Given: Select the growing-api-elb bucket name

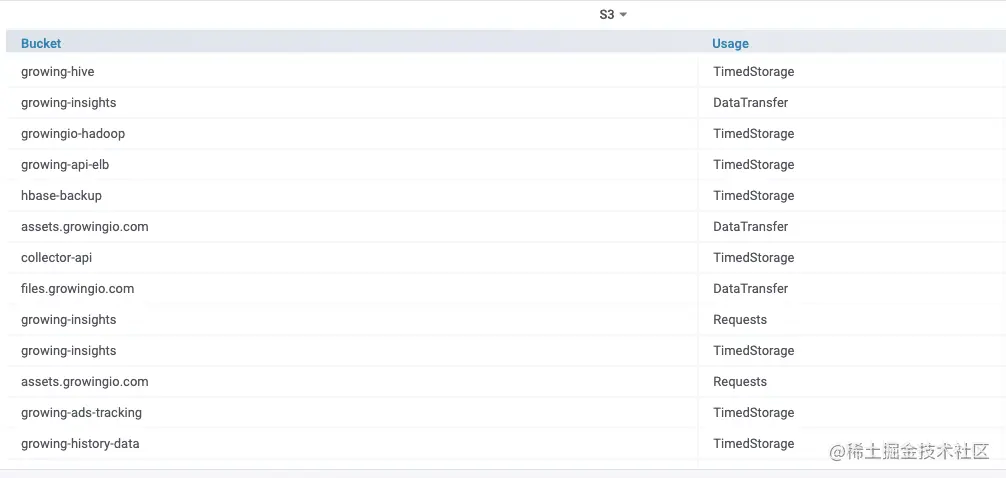Looking at the screenshot, I should pos(65,165).
